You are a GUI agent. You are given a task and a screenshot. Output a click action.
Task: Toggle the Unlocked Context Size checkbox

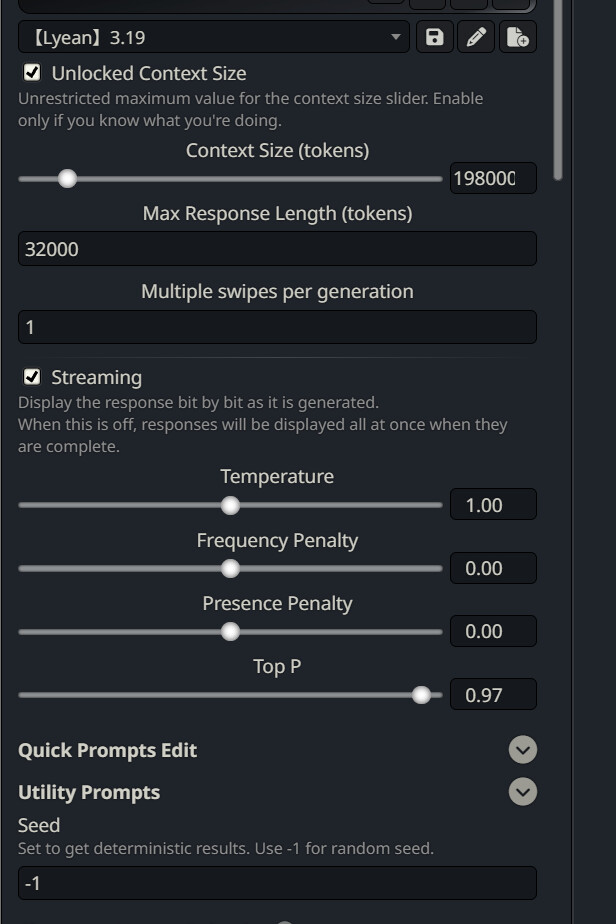pos(33,73)
